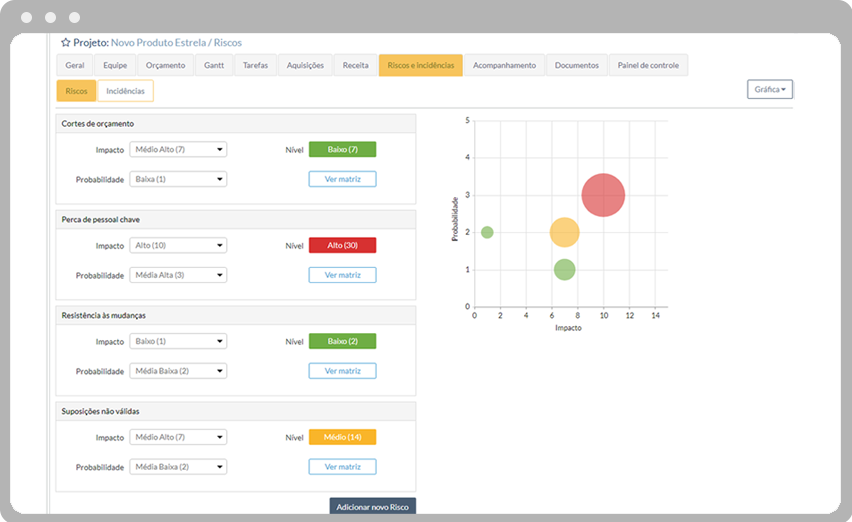Image resolution: width=852 pixels, height=522 pixels.
Task: Click Ver matriz for Suposições não válidas
Action: tap(342, 467)
